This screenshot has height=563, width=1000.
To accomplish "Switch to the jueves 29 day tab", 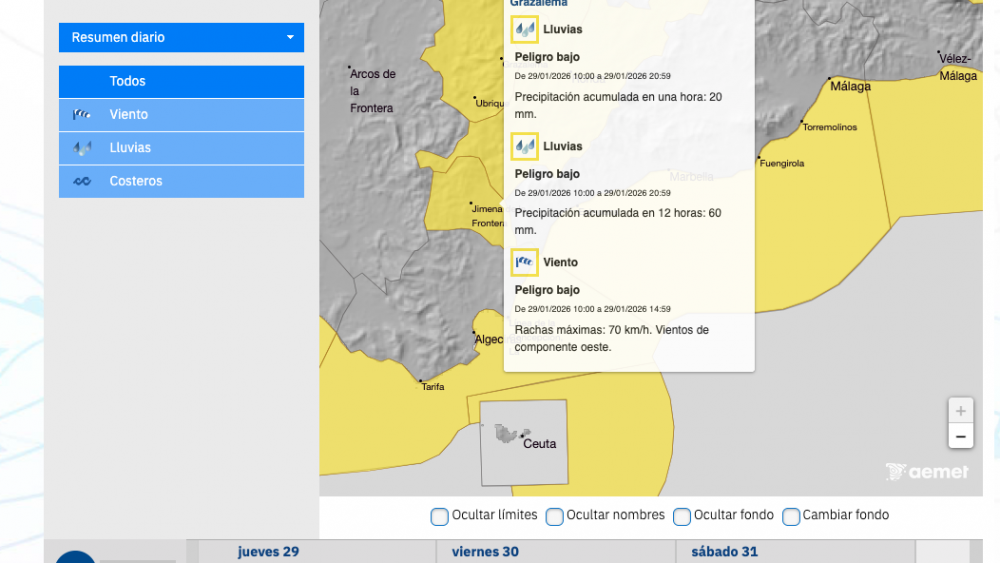I will tap(268, 552).
